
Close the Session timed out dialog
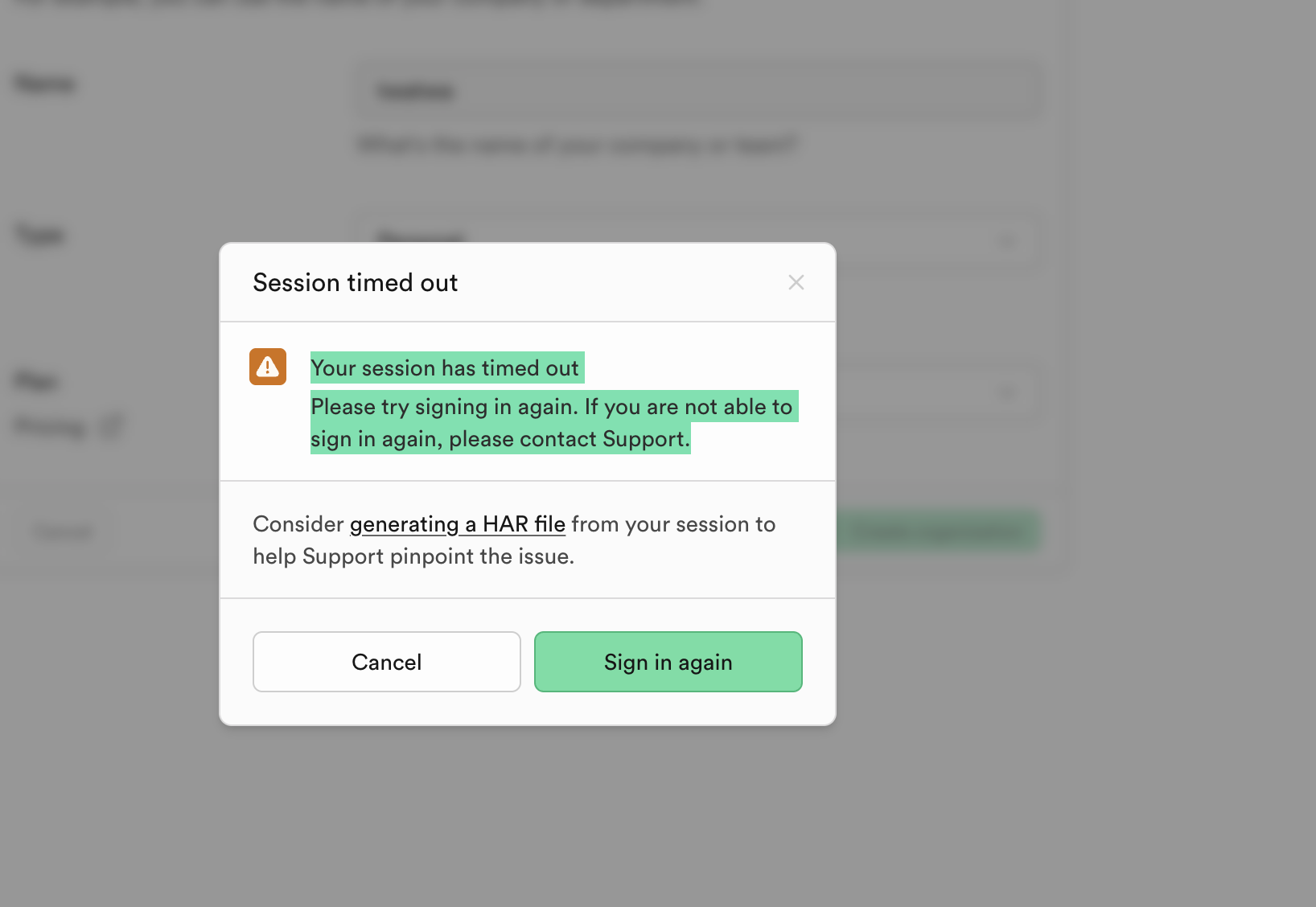point(796,282)
